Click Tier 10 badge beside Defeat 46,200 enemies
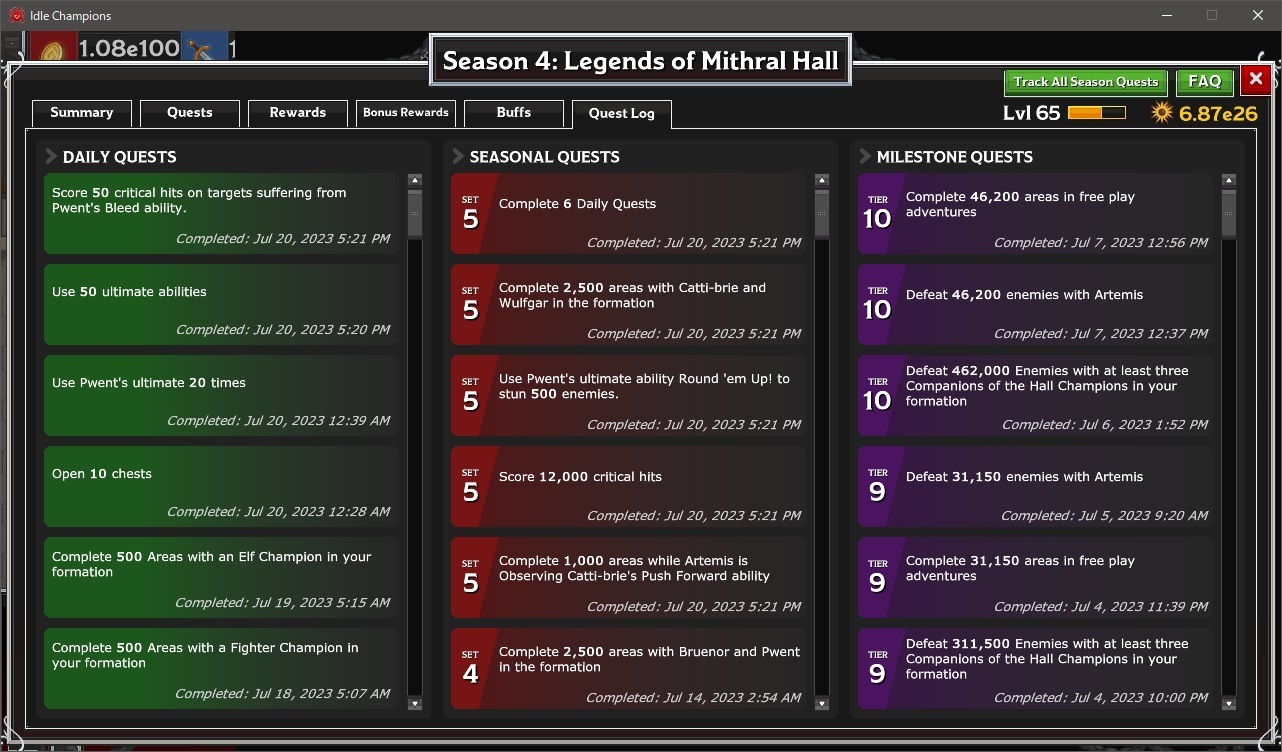The height and width of the screenshot is (752, 1282). pos(877,304)
